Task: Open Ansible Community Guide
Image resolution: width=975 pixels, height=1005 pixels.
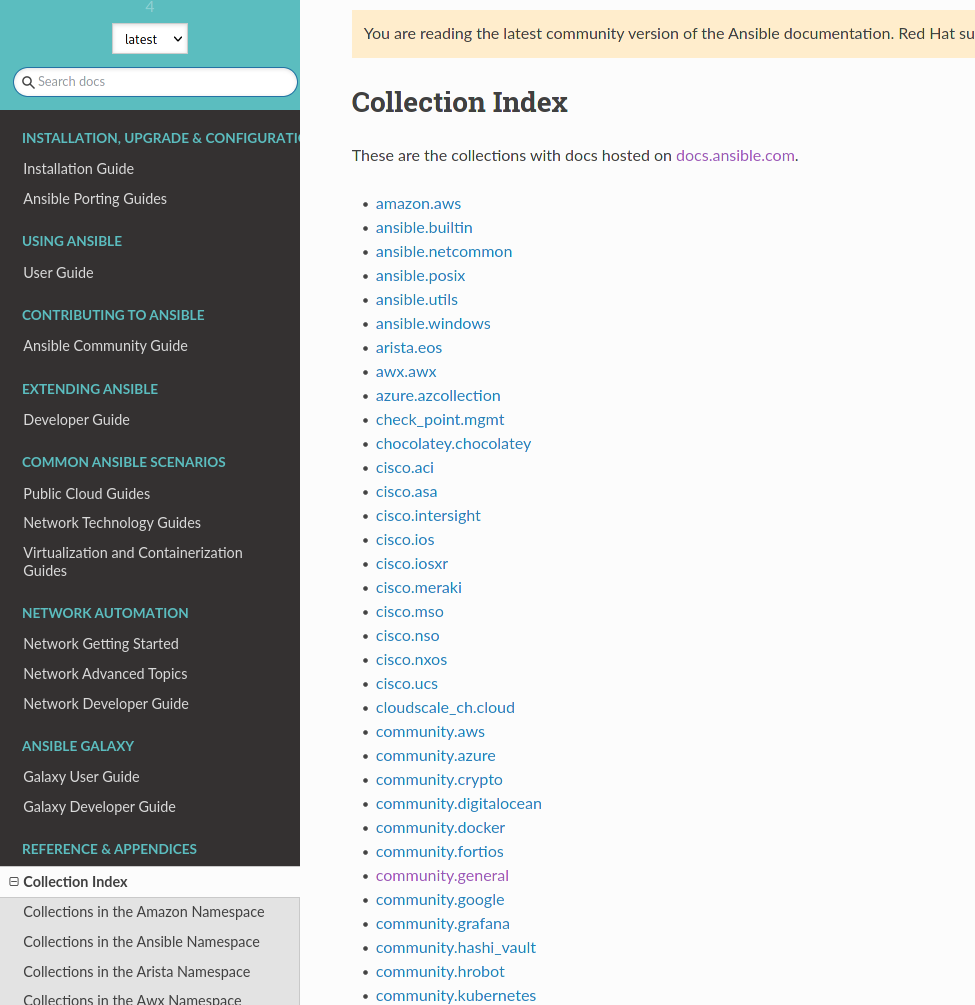Action: point(105,345)
